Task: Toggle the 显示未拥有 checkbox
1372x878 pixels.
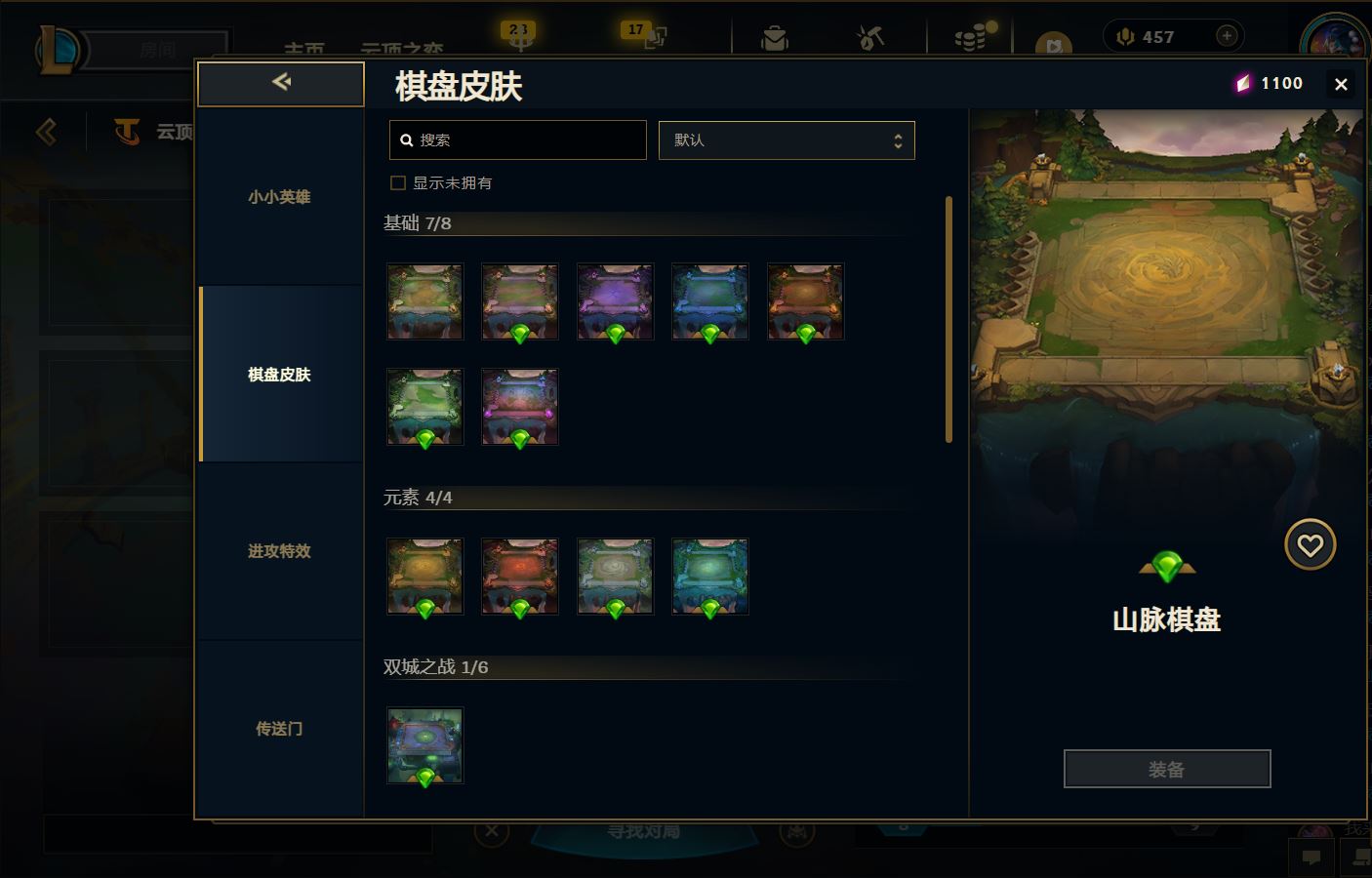Action: click(x=398, y=182)
